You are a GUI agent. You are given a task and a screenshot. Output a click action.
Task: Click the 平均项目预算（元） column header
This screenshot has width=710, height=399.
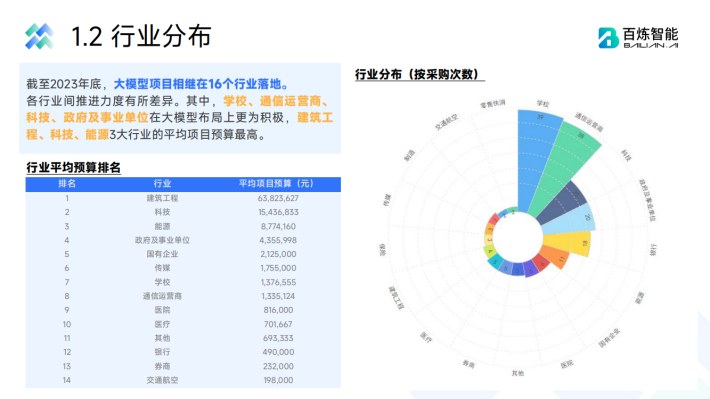(277, 183)
